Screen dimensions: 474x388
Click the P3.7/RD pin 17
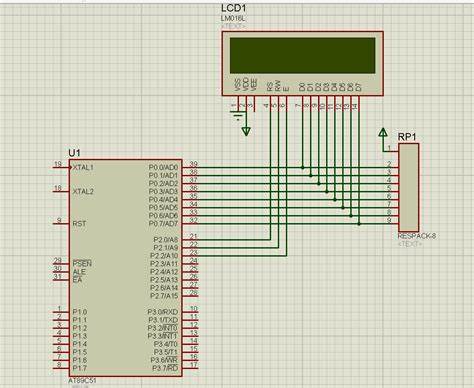[x=190, y=368]
